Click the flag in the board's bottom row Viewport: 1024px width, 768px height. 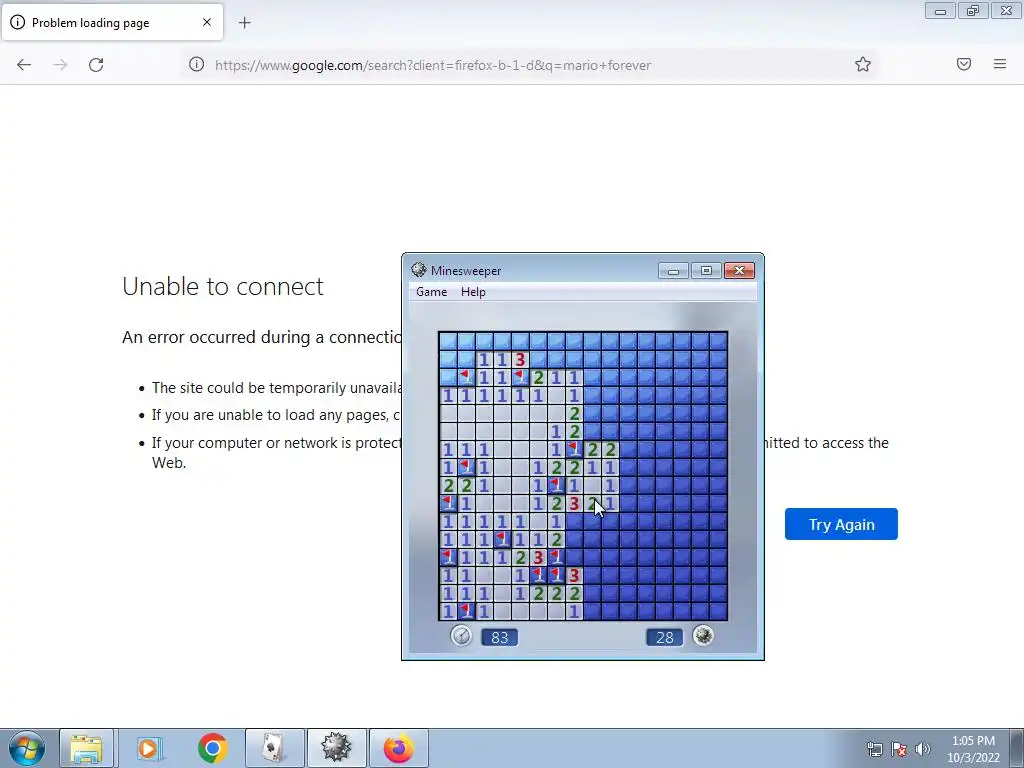[x=466, y=611]
